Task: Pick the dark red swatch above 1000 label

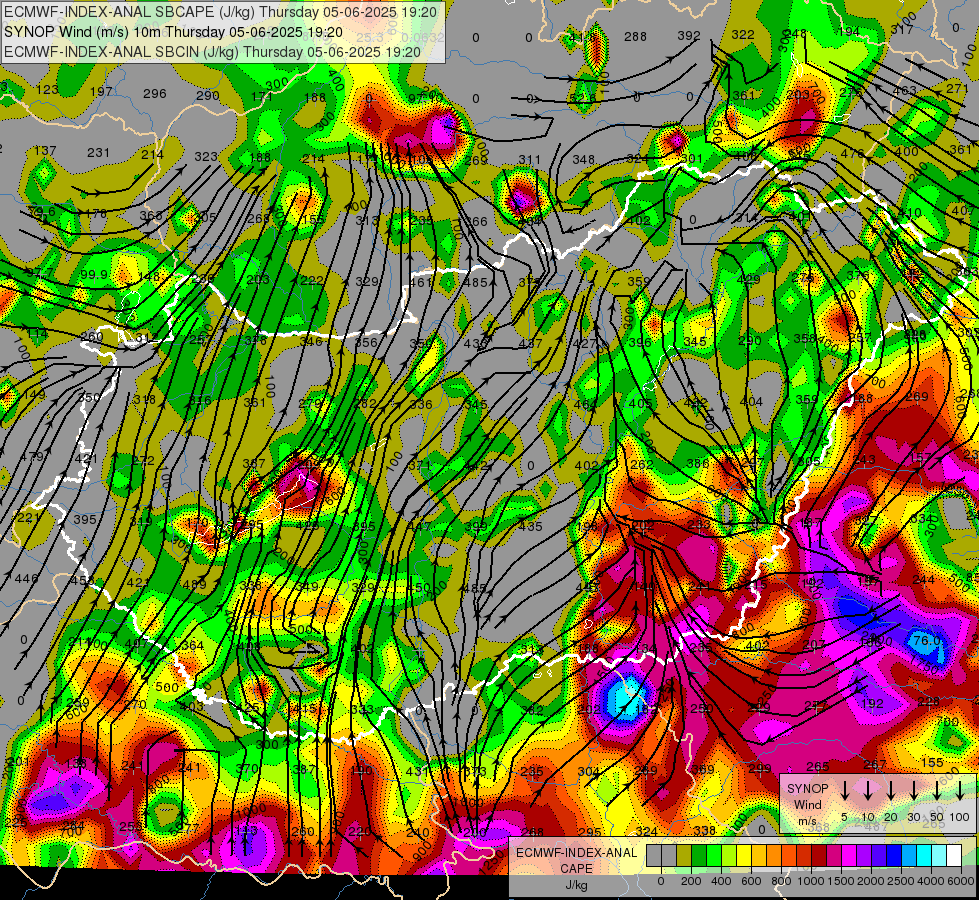Action: pos(820,856)
